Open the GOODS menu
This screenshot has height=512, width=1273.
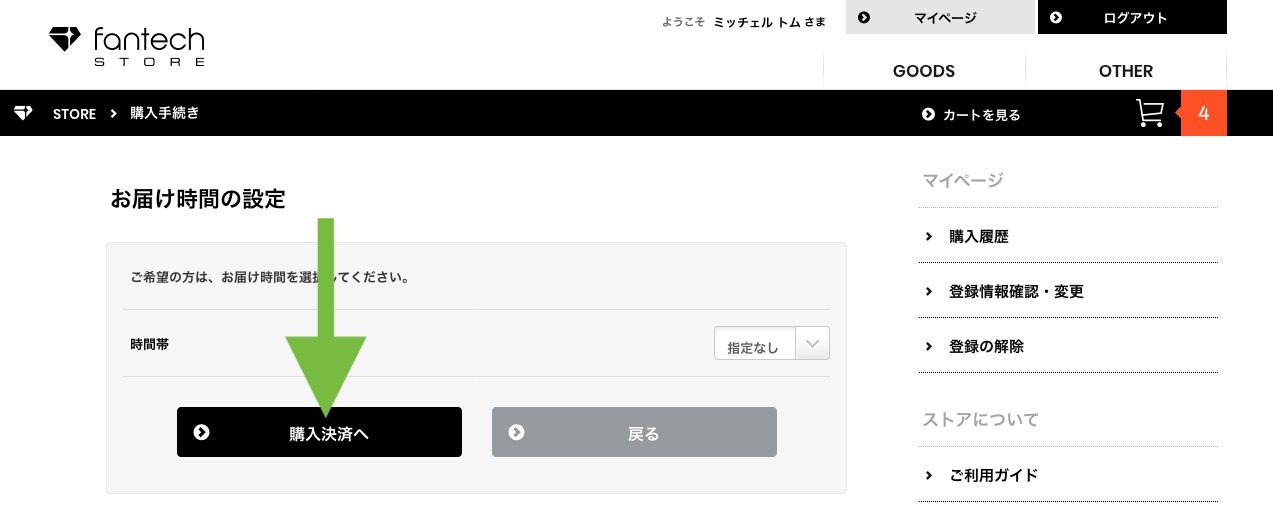924,71
